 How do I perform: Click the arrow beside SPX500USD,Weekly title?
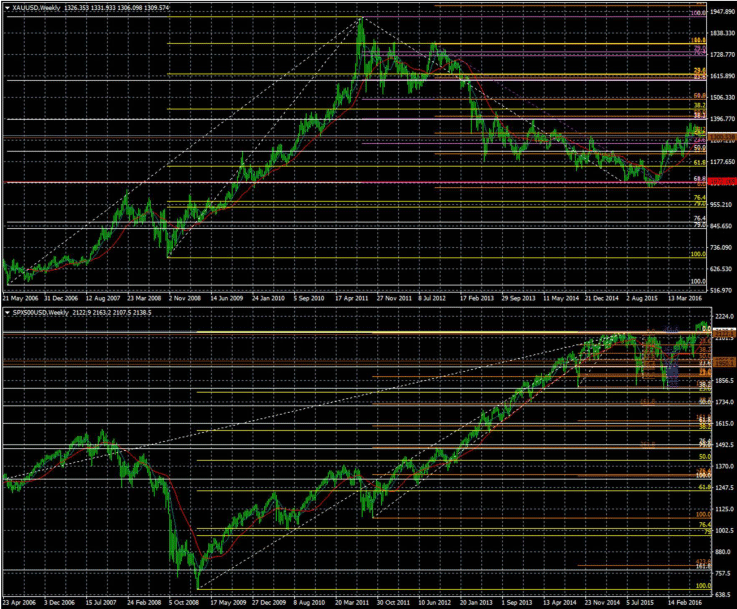point(7,313)
